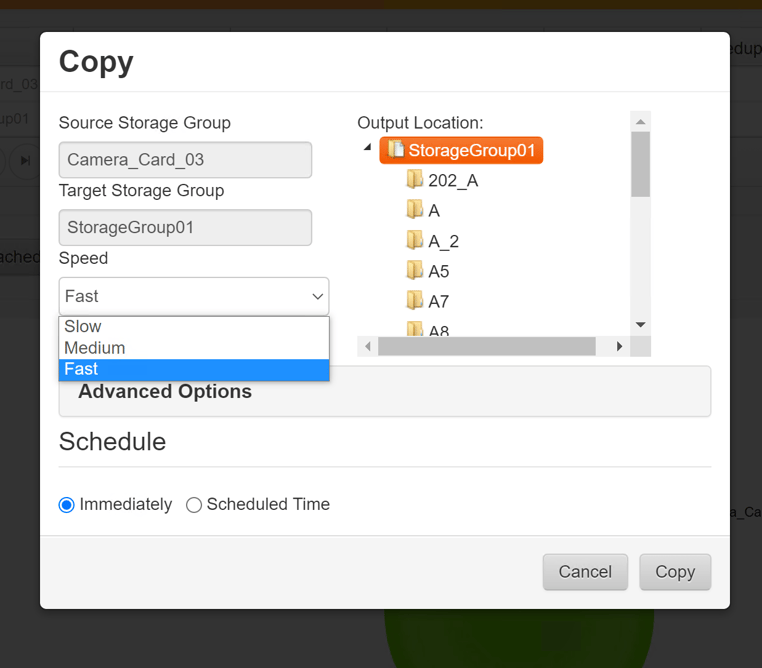The image size is (762, 668).
Task: Click the A_2 folder icon
Action: pos(415,240)
